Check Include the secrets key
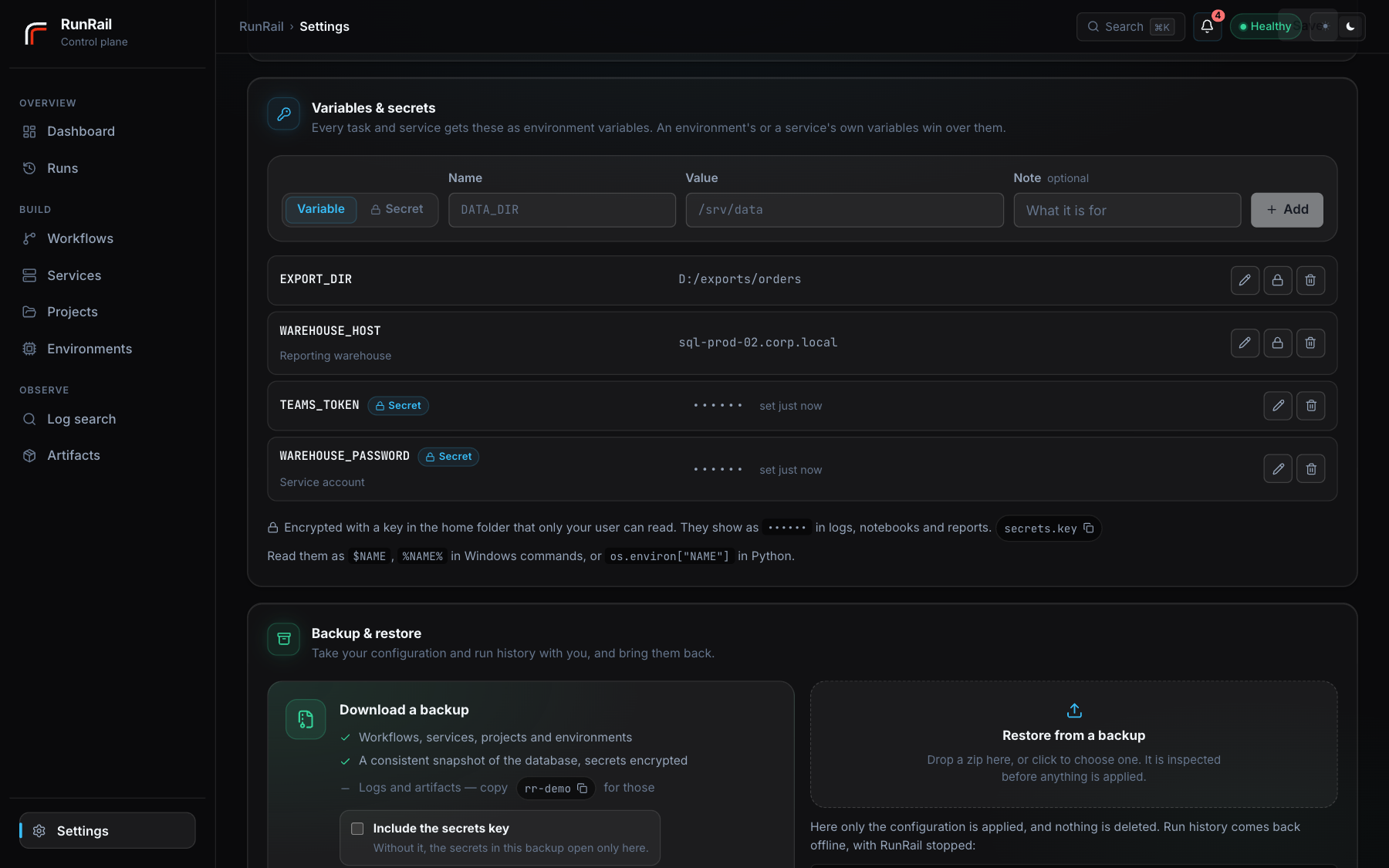Screen dimensions: 1389x868 coord(357,829)
